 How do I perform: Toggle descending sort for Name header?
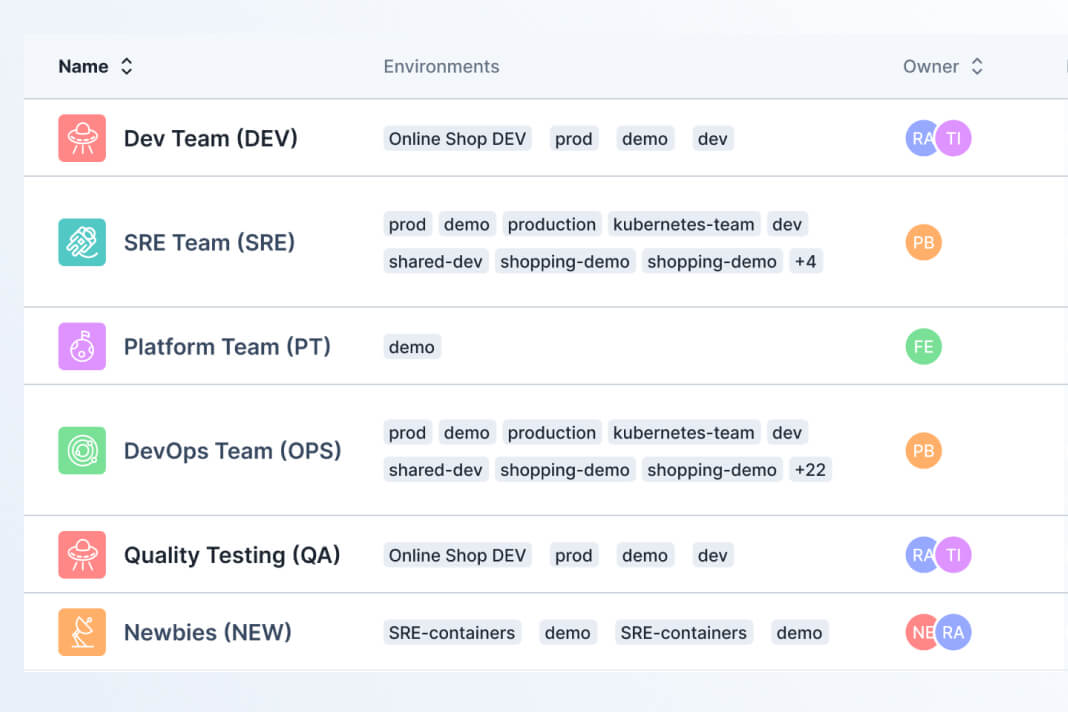(x=126, y=72)
